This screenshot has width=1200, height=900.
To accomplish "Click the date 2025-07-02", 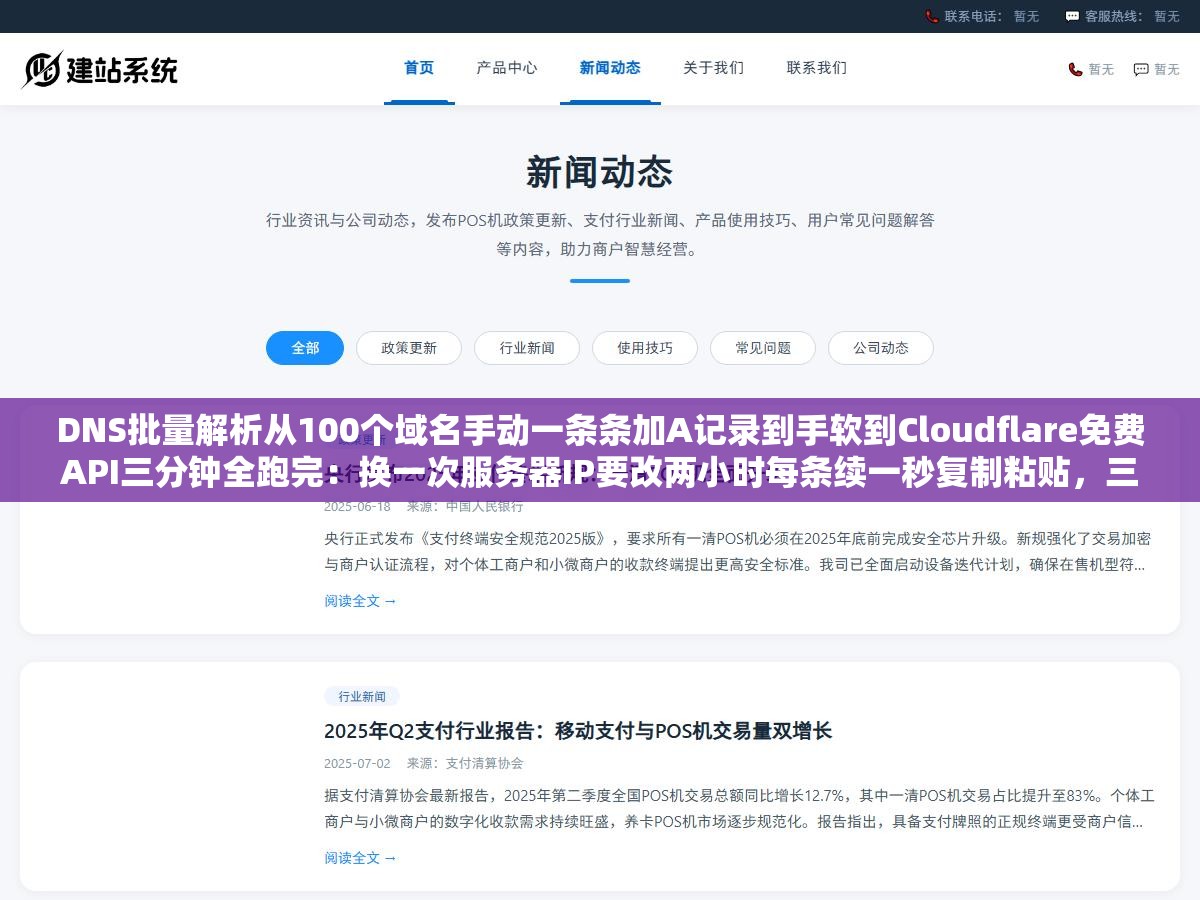I will (x=357, y=763).
